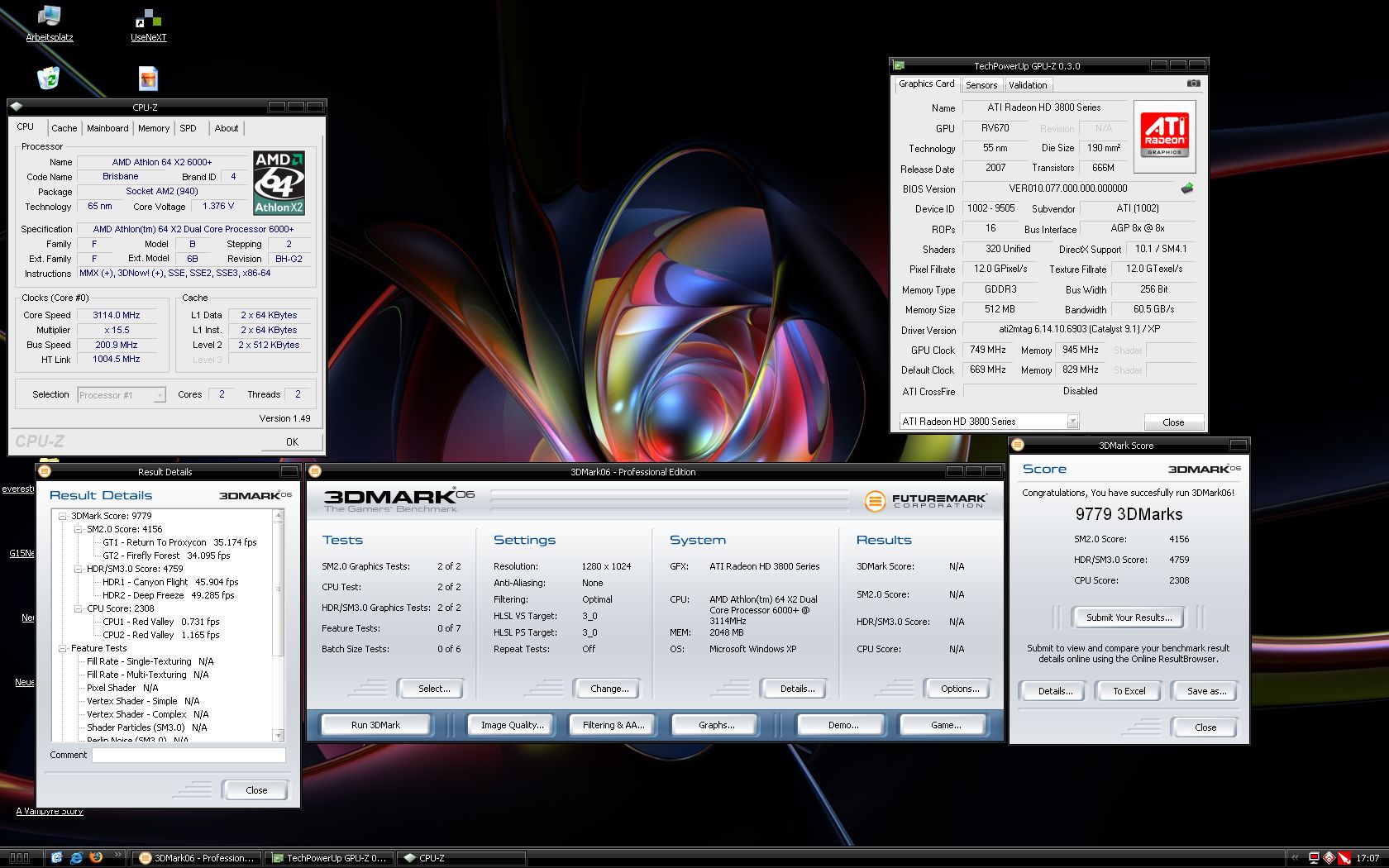Open the graphics card selector dropdown in GPU-Z
This screenshot has width=1389, height=868.
tap(1072, 422)
